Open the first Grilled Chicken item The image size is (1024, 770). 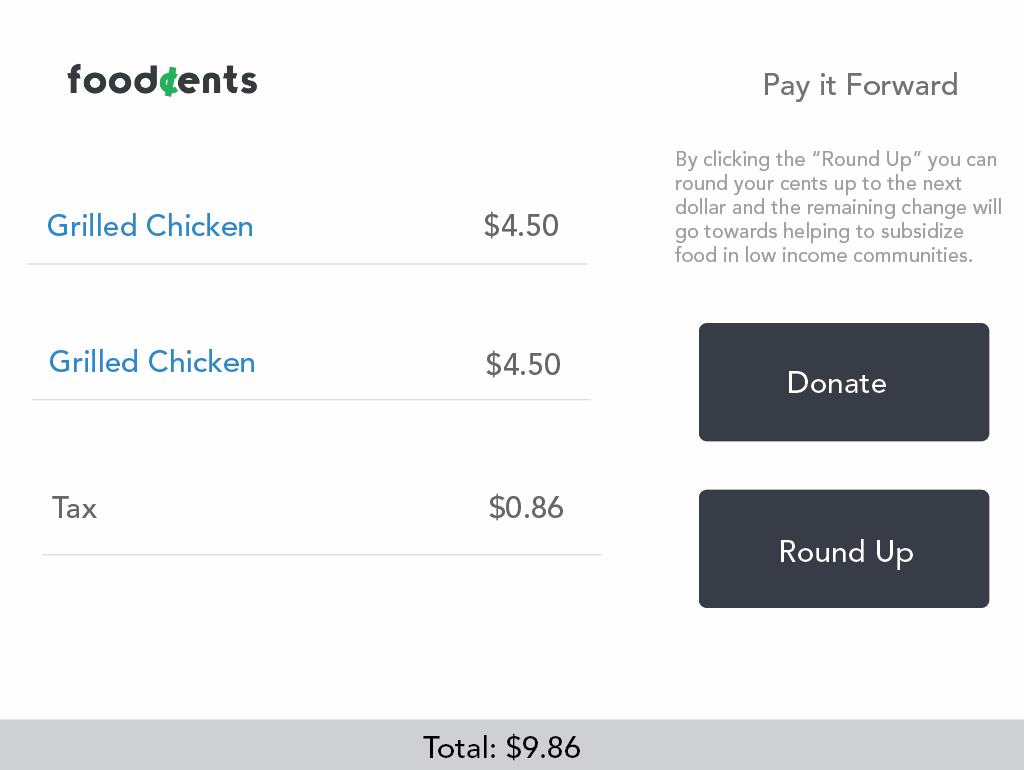[150, 226]
